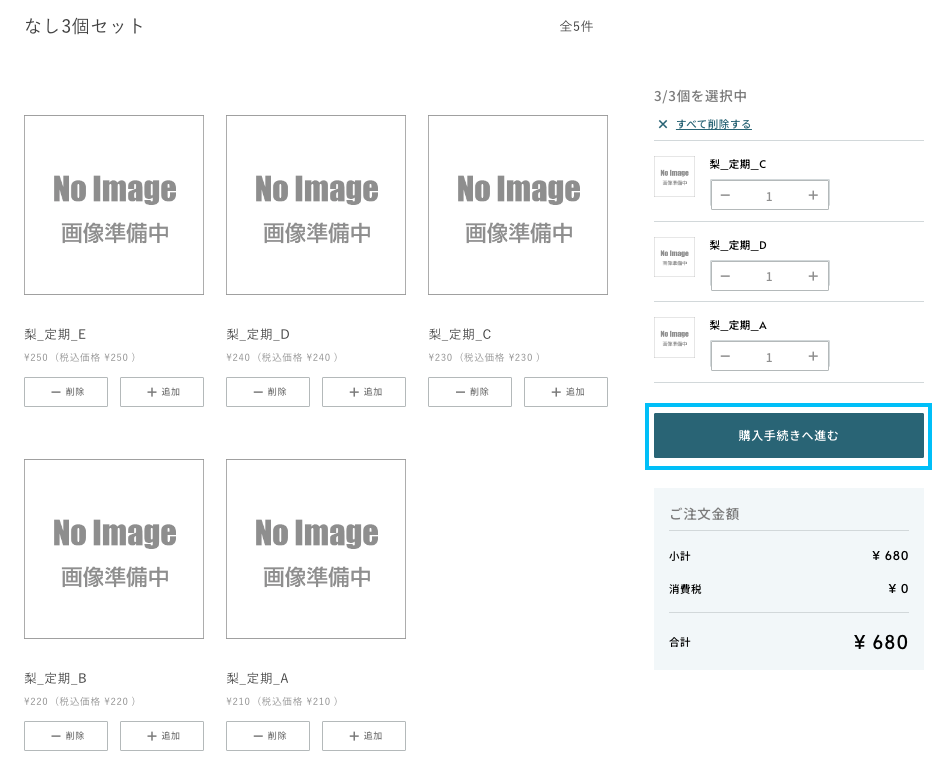Proceed with 購入手続きへ進む button
Image resolution: width=946 pixels, height=761 pixels.
pyautogui.click(x=788, y=436)
